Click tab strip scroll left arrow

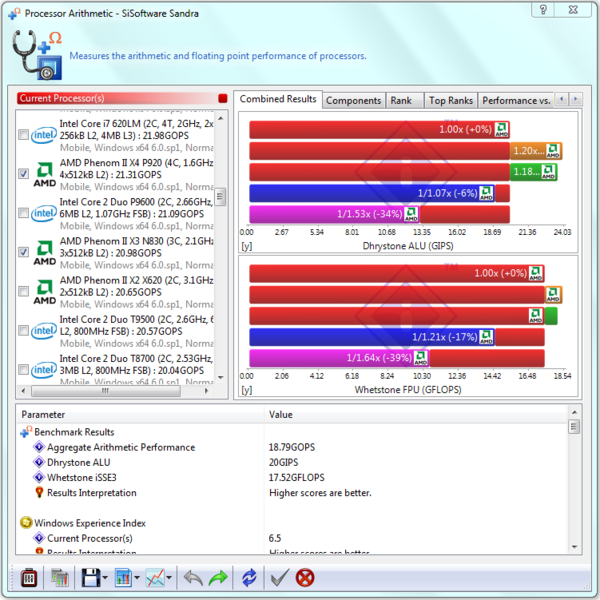pos(561,99)
